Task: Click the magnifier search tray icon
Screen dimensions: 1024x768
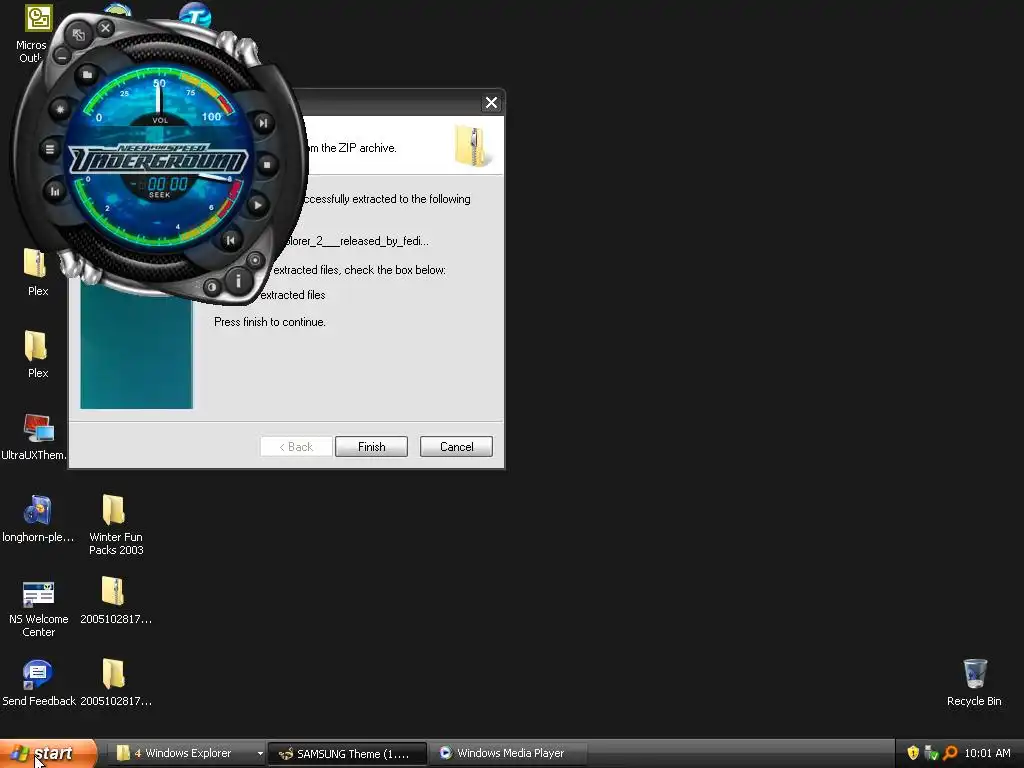Action: (950, 753)
